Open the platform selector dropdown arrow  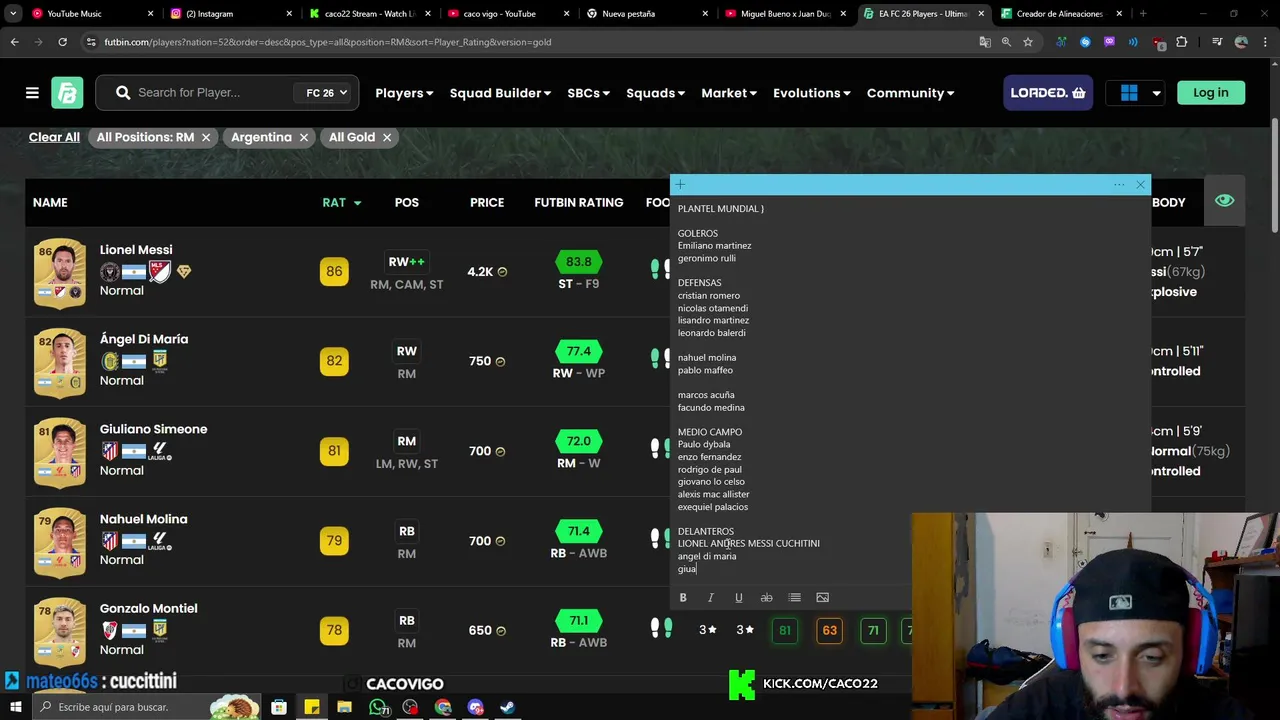click(x=1156, y=93)
